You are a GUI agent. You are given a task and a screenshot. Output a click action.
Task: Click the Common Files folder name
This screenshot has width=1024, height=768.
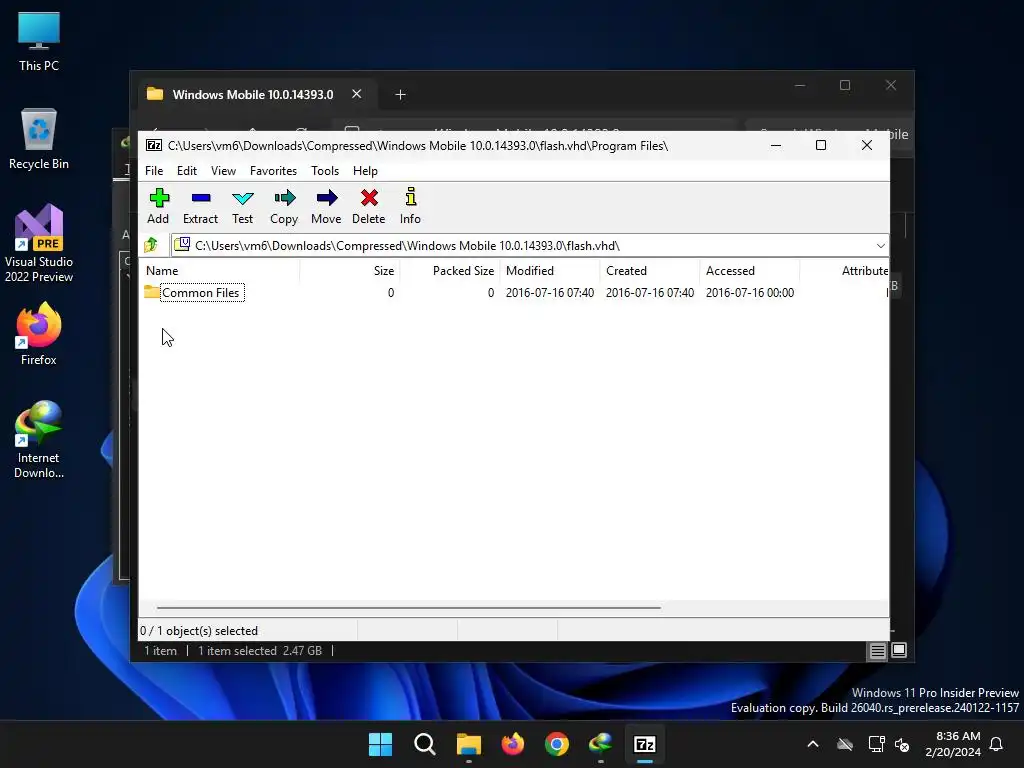coord(200,293)
